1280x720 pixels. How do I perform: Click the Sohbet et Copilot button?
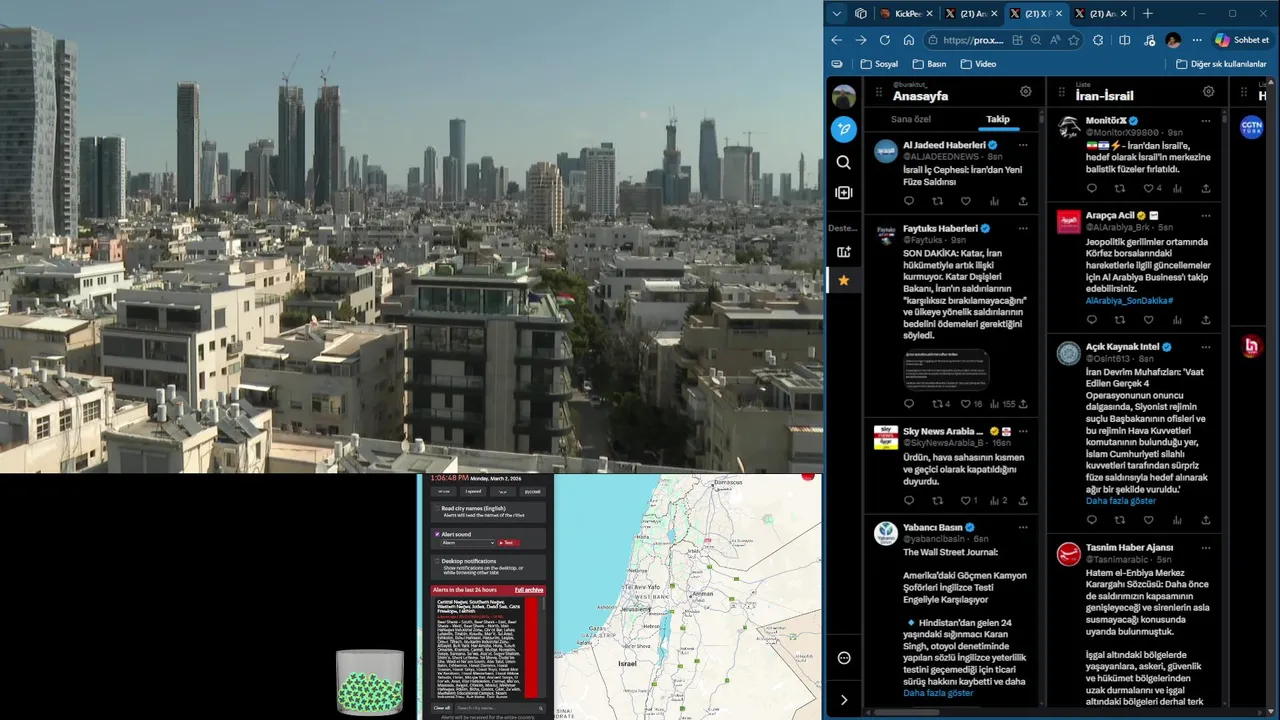(1242, 40)
